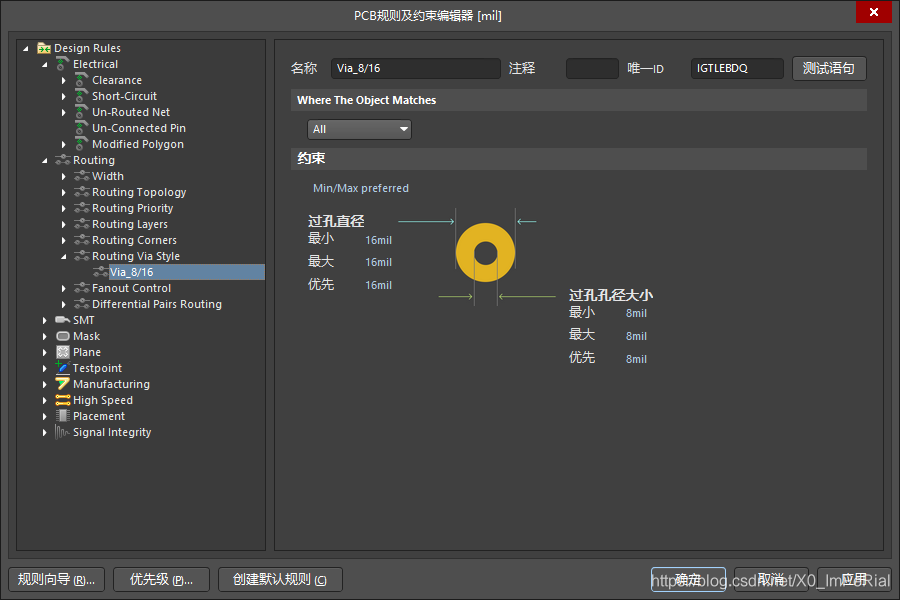Edit the 过孔直径 最小 16mil value
Viewport: 900px width, 600px height.
pos(378,241)
